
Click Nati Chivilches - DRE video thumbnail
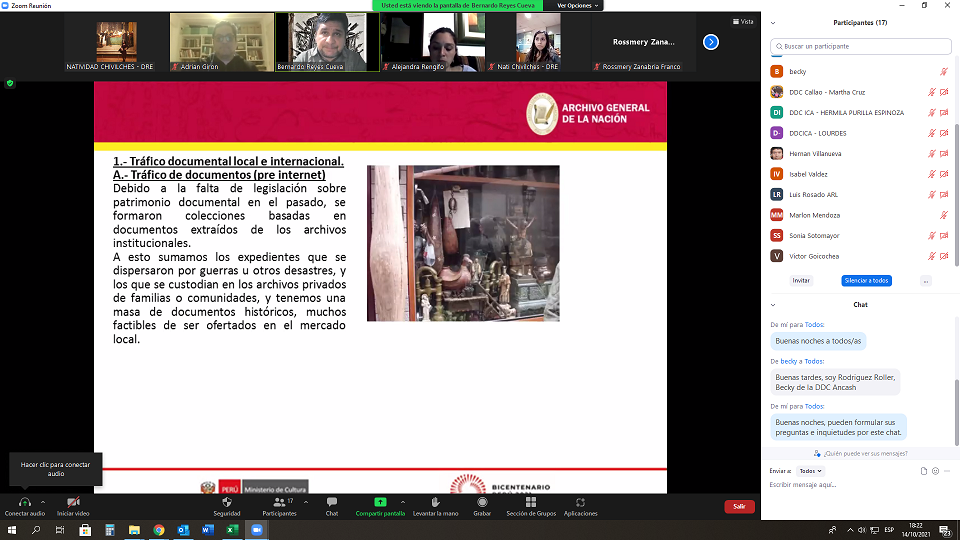point(538,42)
